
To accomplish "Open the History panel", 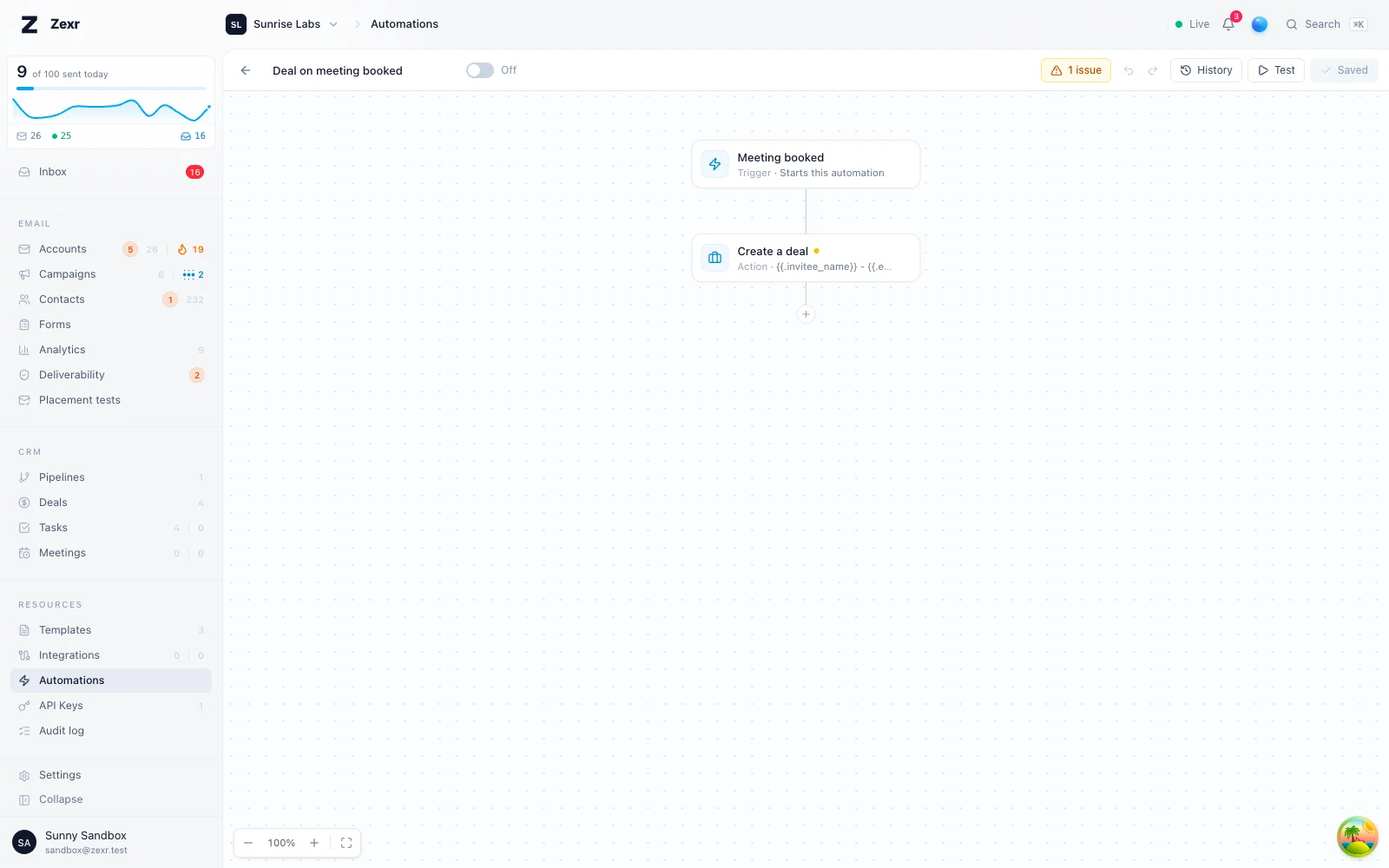I will (x=1206, y=70).
